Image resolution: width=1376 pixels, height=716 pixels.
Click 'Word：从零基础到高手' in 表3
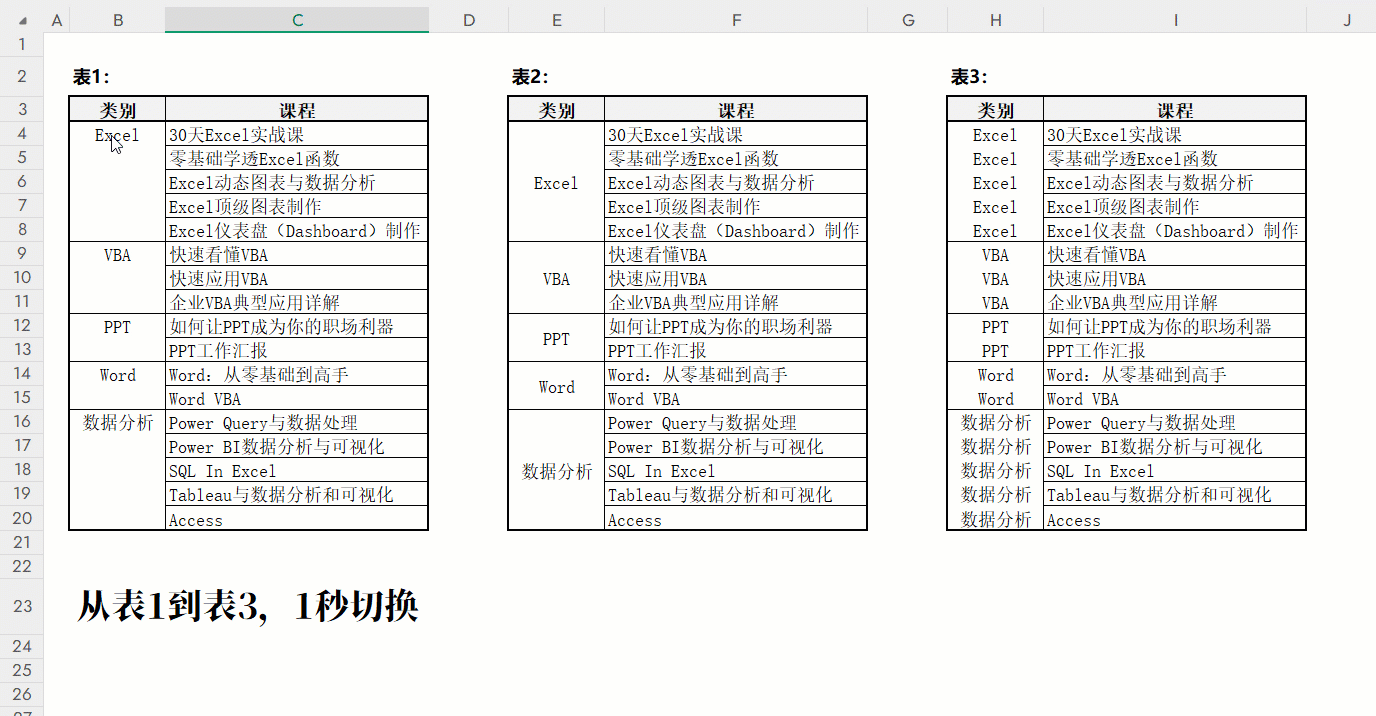pos(1175,374)
